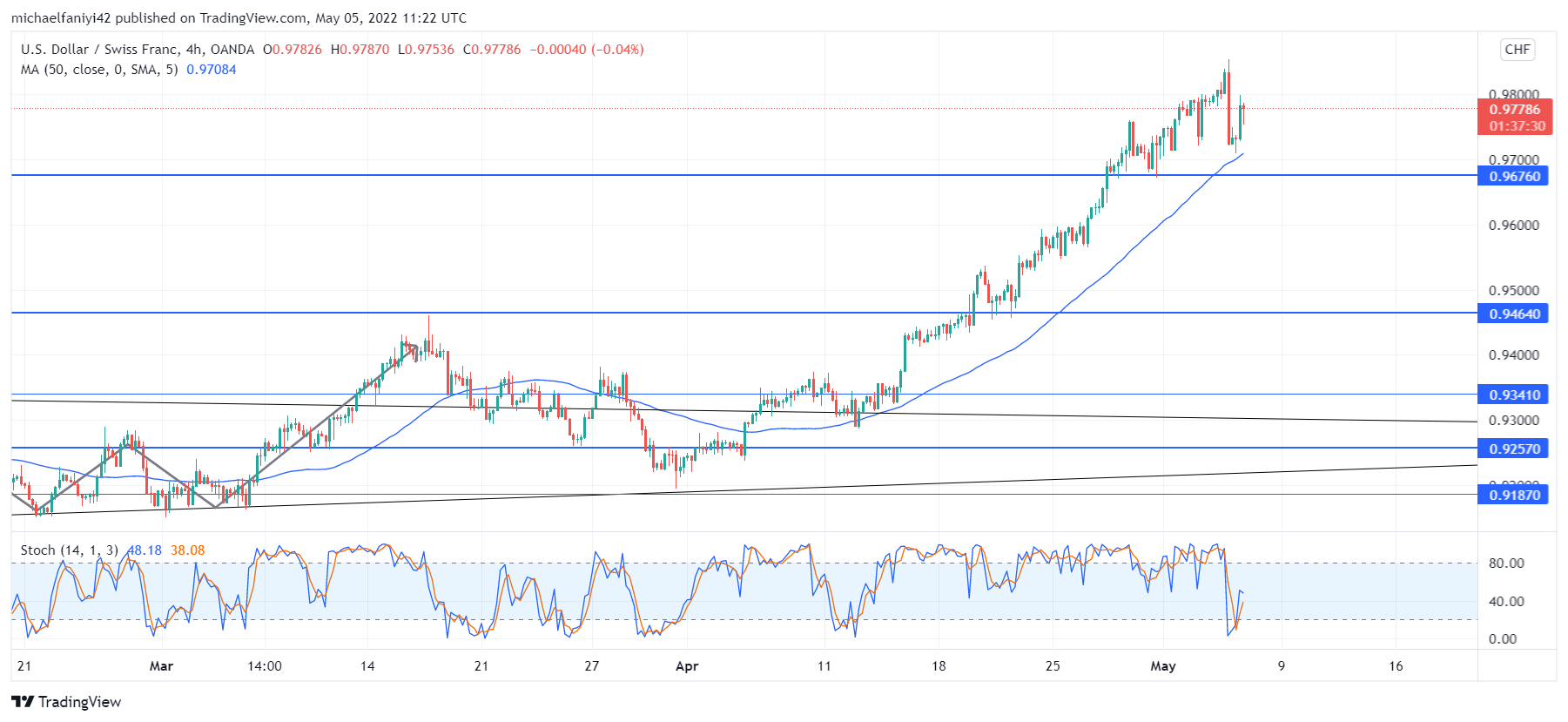This screenshot has height=722, width=1568.
Task: Click the change value −0.00040 (−0.04%)
Action: coord(587,50)
